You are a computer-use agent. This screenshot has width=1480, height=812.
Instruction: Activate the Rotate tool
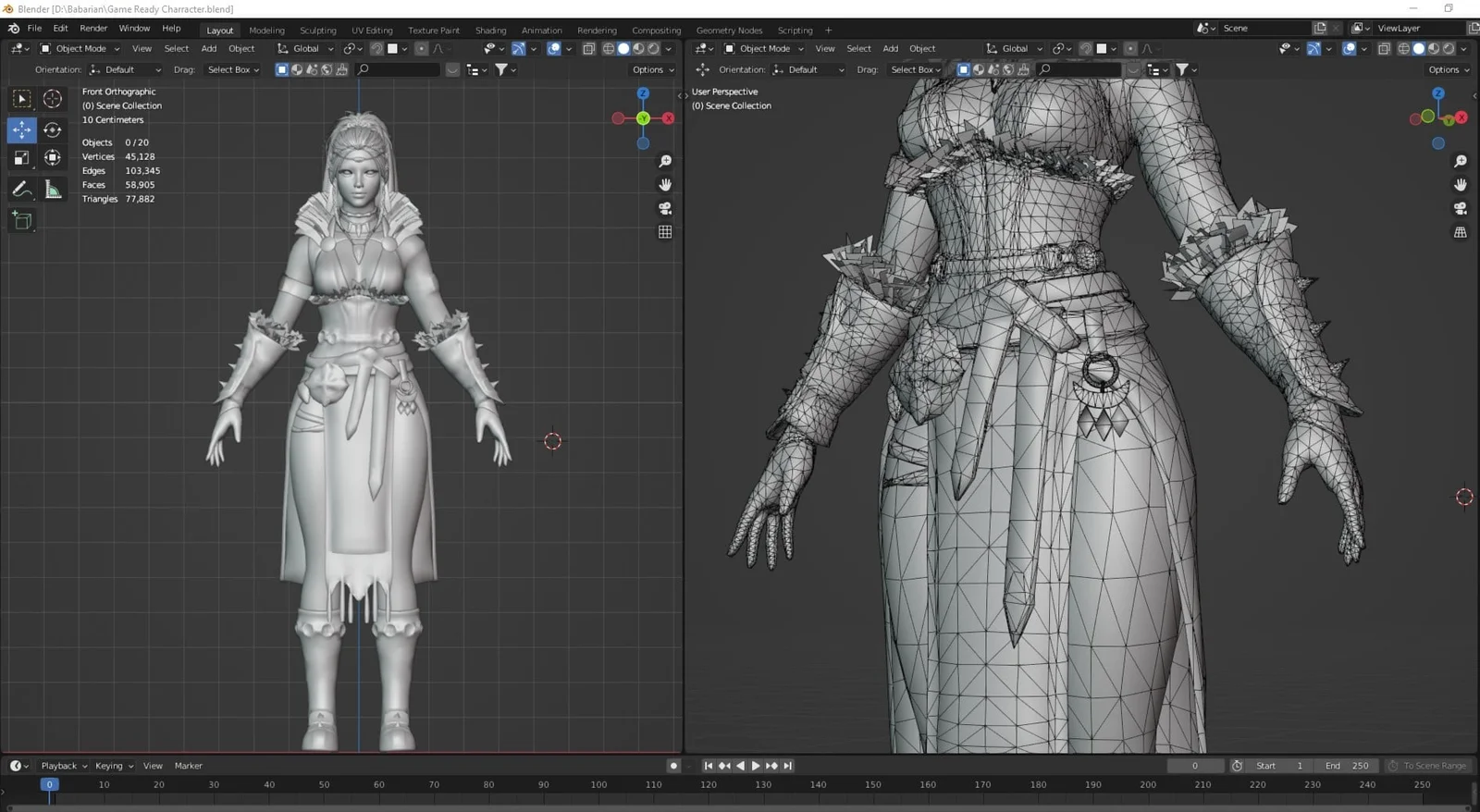pos(53,129)
